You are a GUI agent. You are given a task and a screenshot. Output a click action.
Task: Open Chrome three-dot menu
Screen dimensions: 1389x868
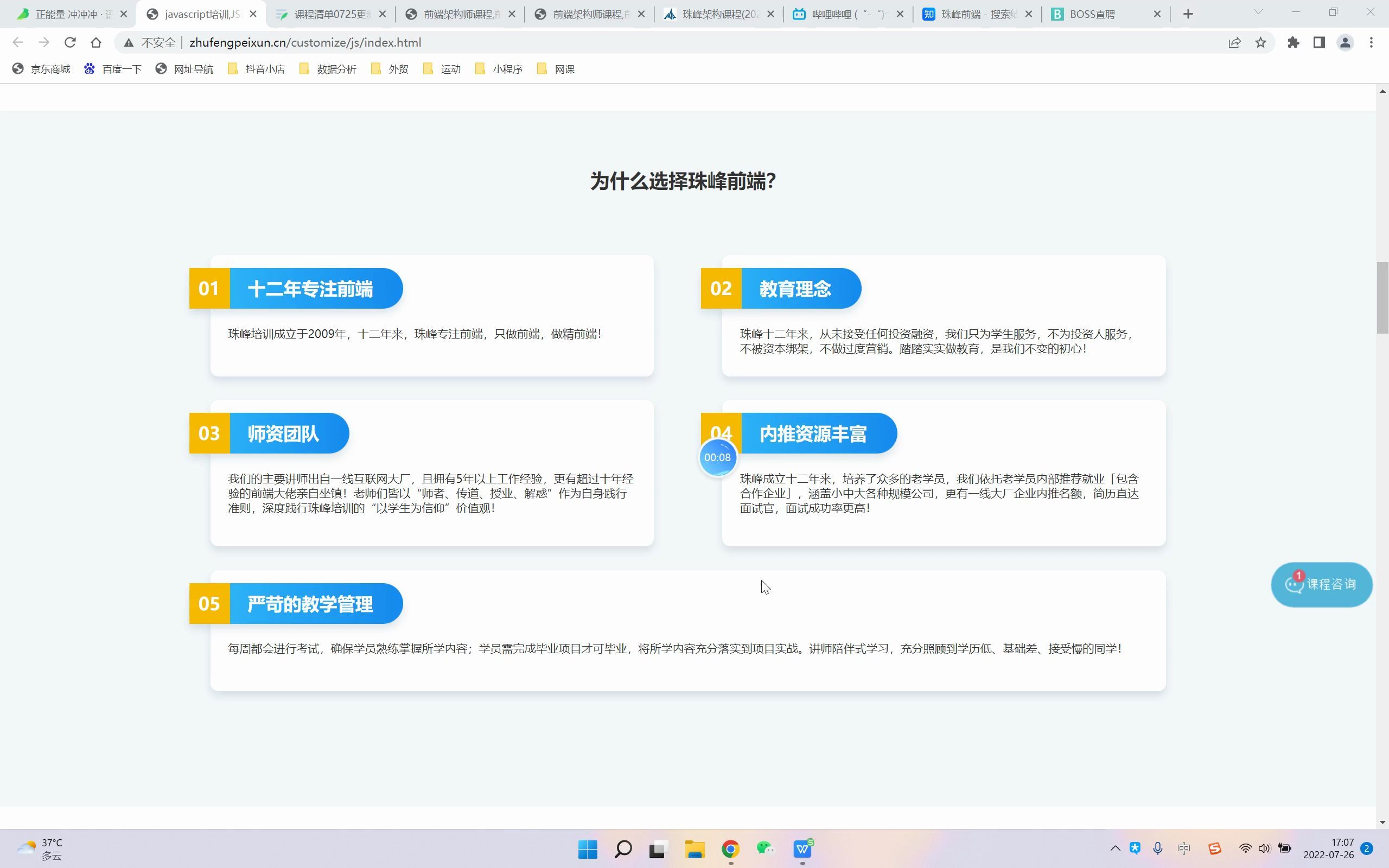pyautogui.click(x=1371, y=42)
